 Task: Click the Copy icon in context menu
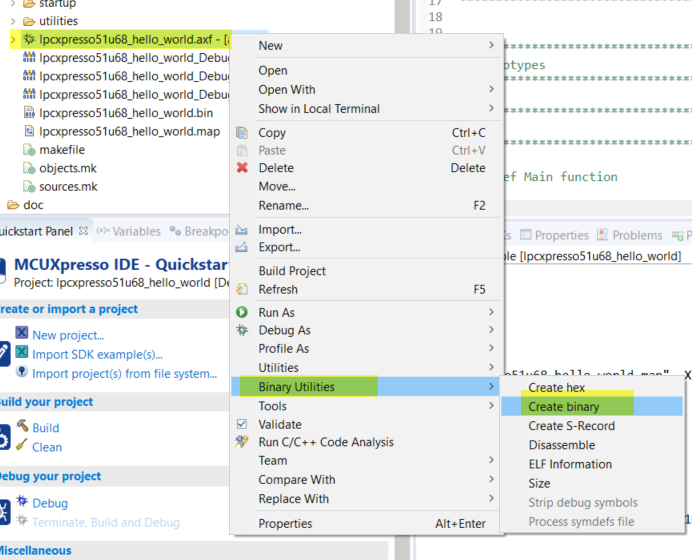241,132
